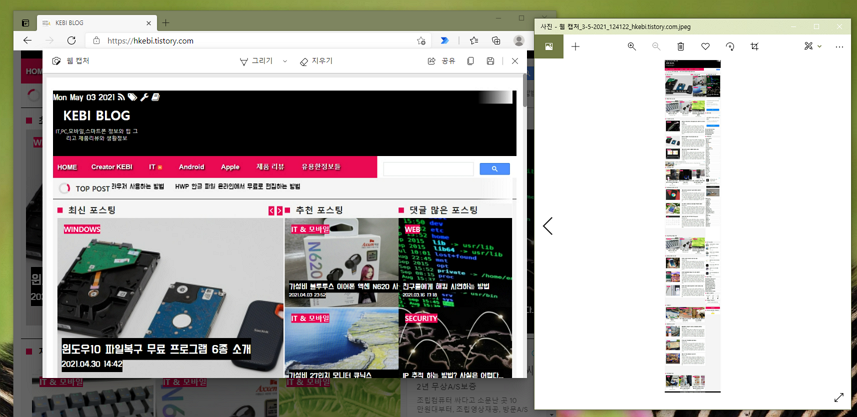Open Edge vertical tabs menu icon
The height and width of the screenshot is (417, 857).
25,23
